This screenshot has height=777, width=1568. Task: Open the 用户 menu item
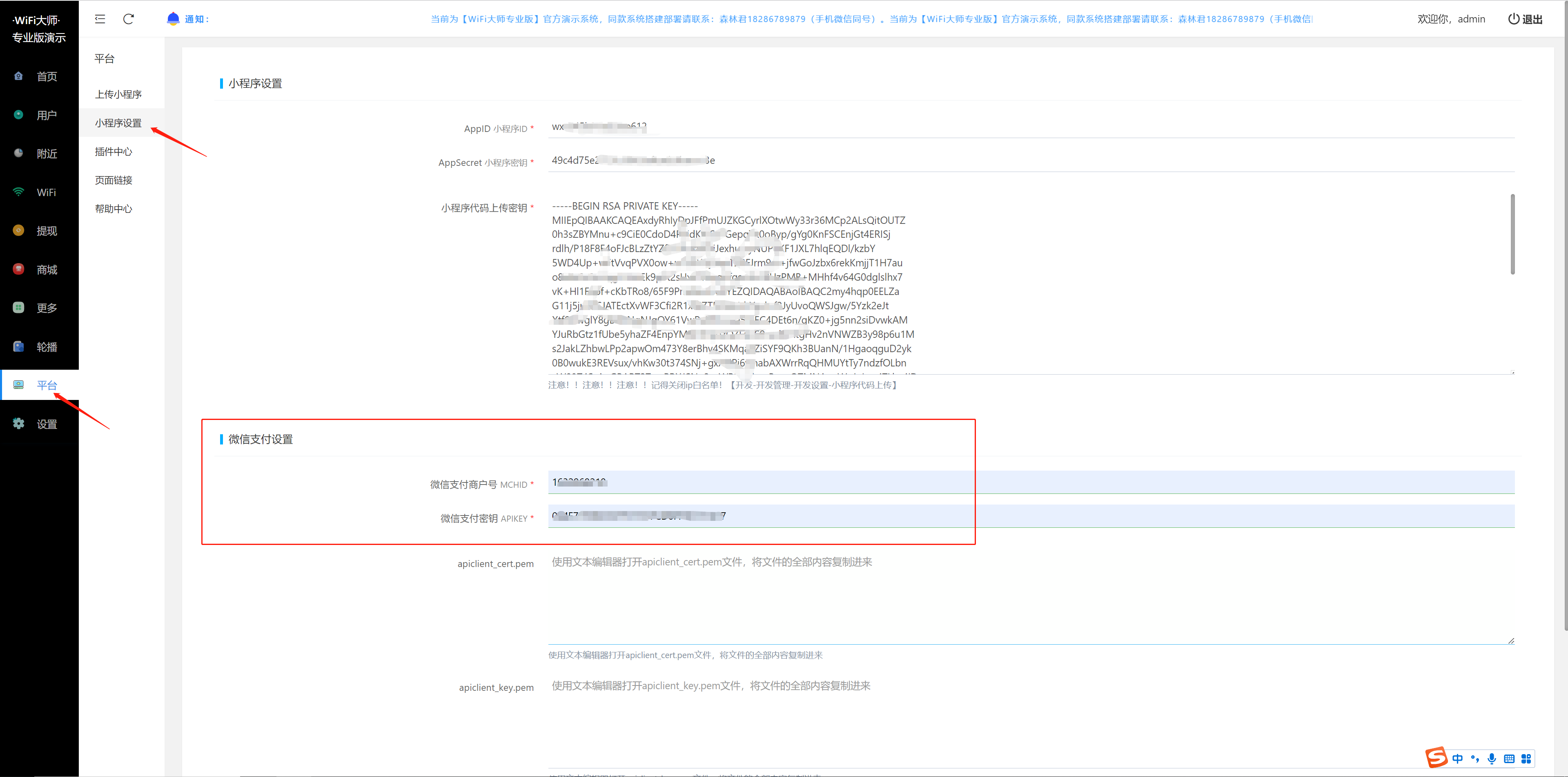point(40,114)
